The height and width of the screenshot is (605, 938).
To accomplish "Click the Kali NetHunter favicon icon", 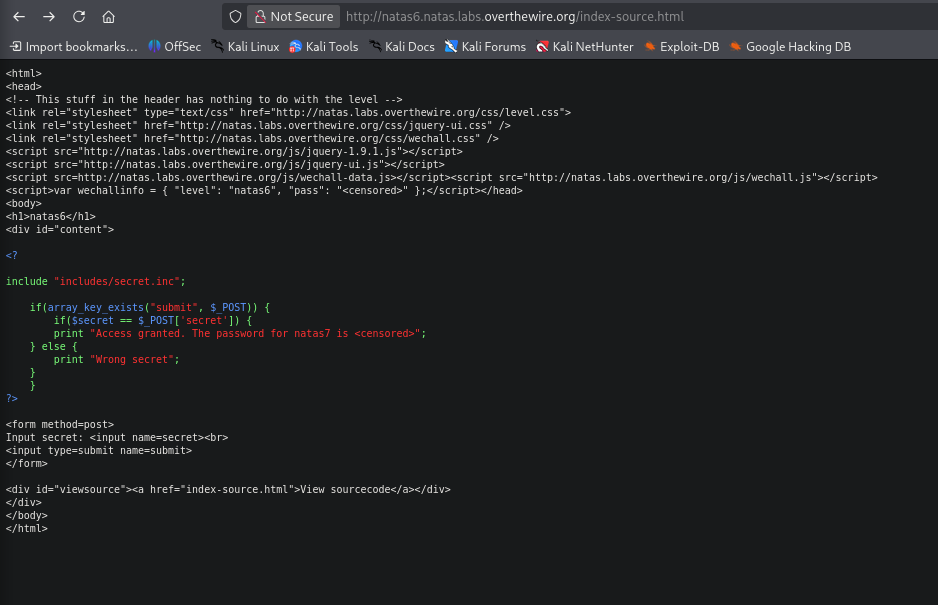I will click(543, 47).
